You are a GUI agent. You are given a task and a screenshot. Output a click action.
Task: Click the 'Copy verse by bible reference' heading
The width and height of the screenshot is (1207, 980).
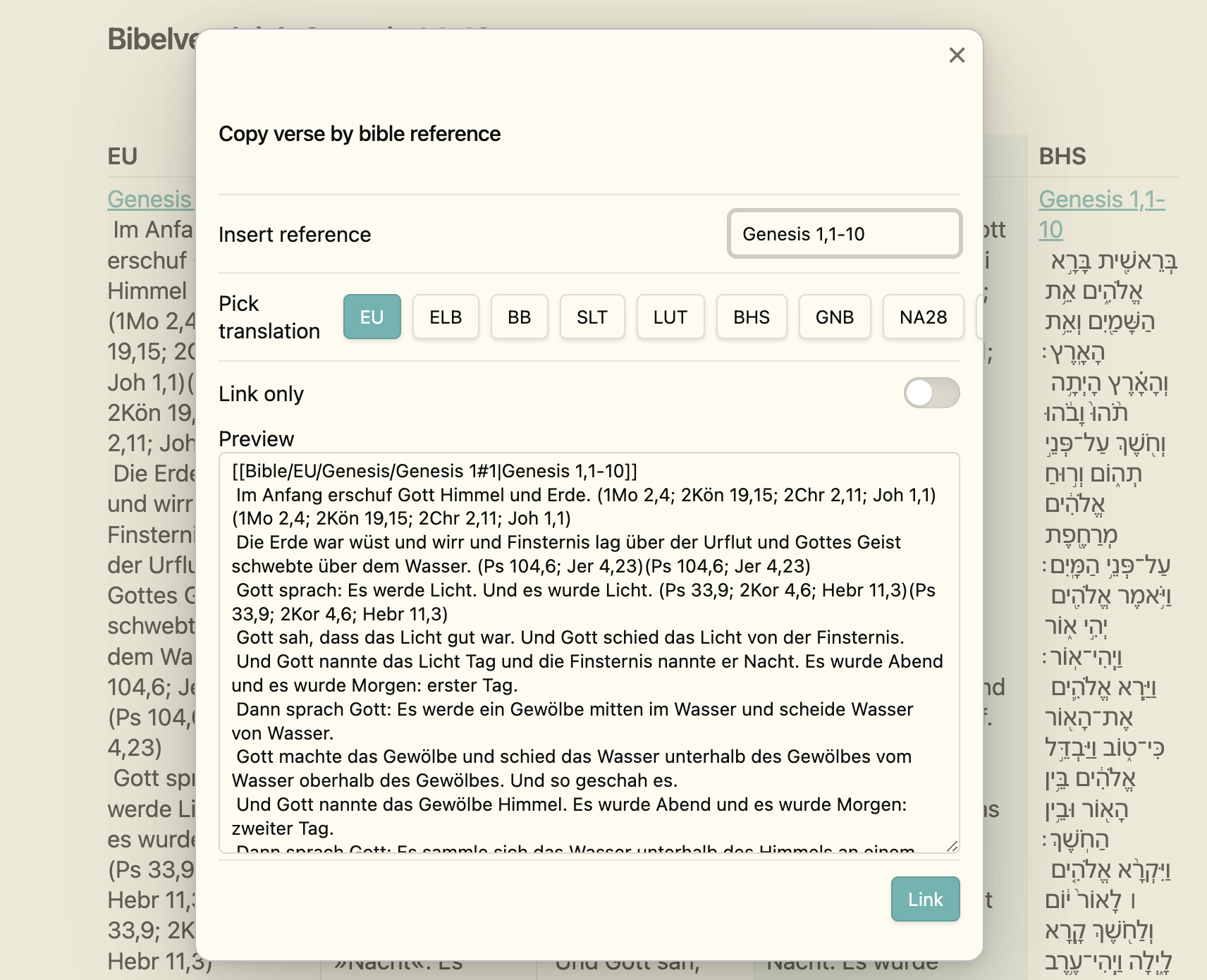(x=360, y=134)
